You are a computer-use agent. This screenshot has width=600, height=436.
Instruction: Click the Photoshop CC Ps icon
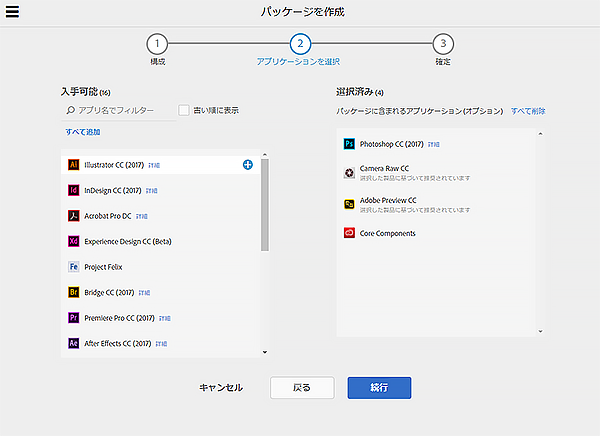(x=349, y=144)
